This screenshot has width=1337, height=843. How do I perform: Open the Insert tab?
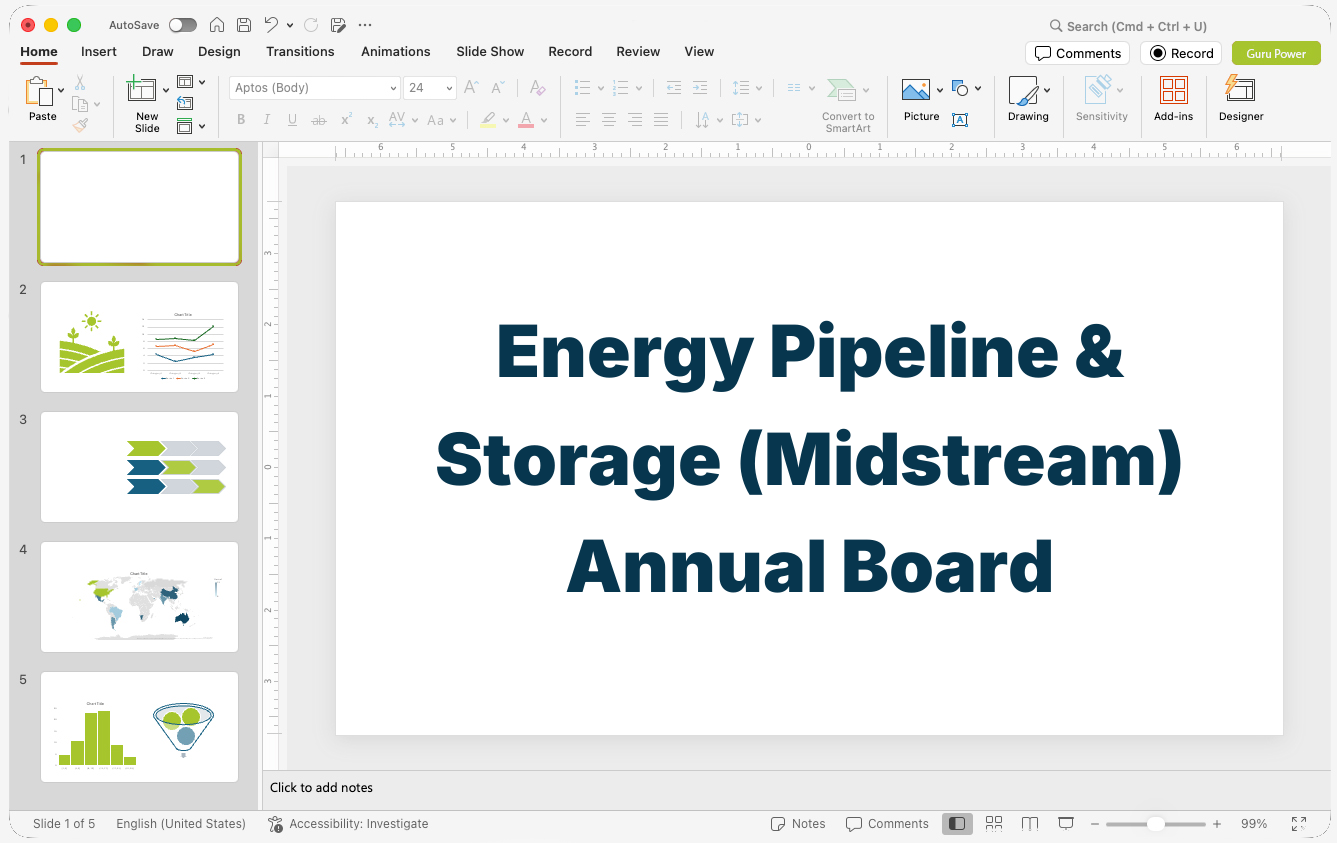[99, 51]
